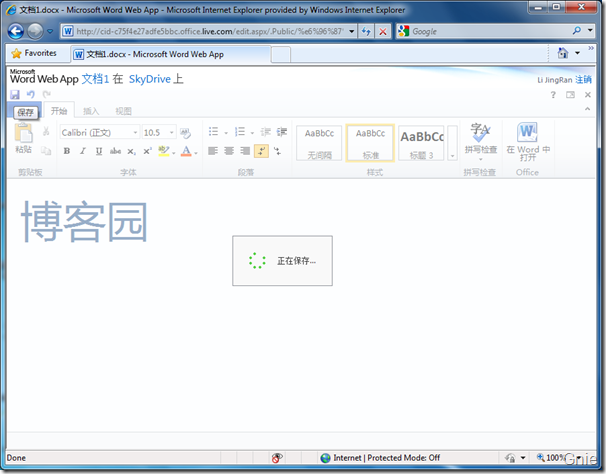Toggle underline formatting

(99, 151)
